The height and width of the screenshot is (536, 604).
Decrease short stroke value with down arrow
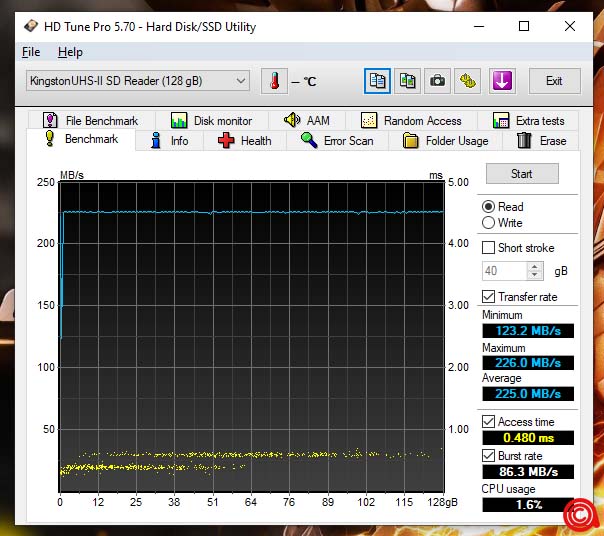[x=535, y=275]
